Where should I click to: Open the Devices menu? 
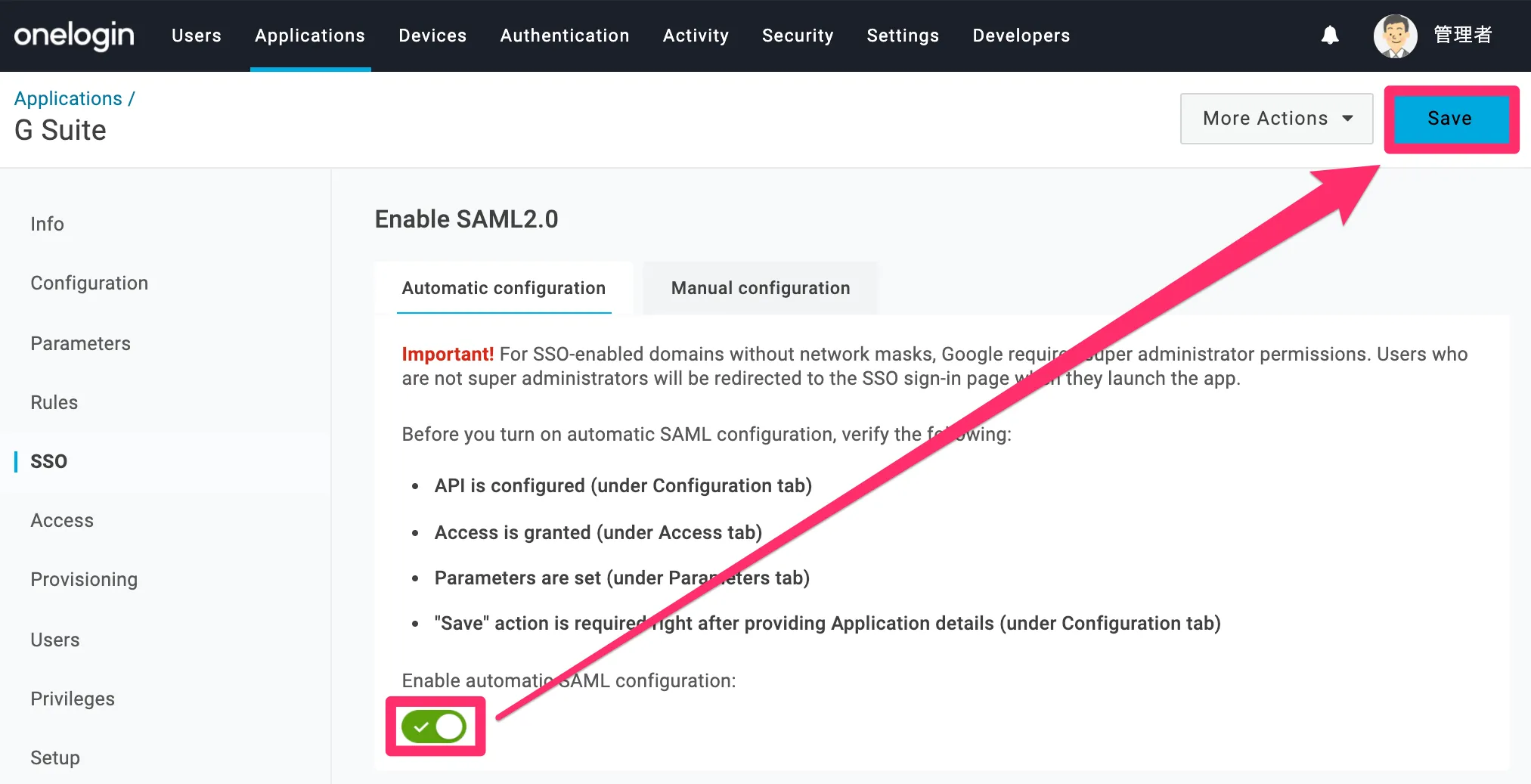pyautogui.click(x=432, y=36)
